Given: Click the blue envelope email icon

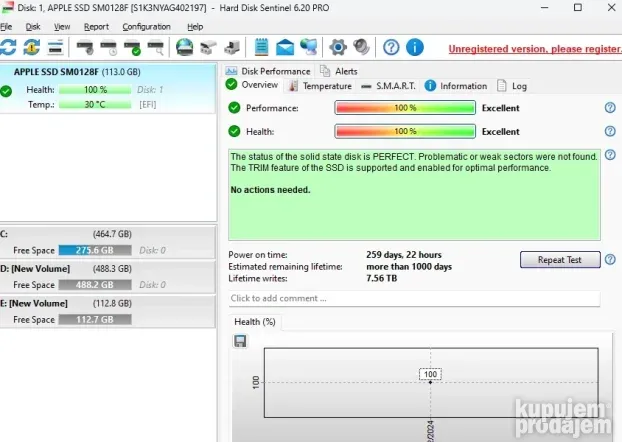Looking at the screenshot, I should (x=285, y=47).
